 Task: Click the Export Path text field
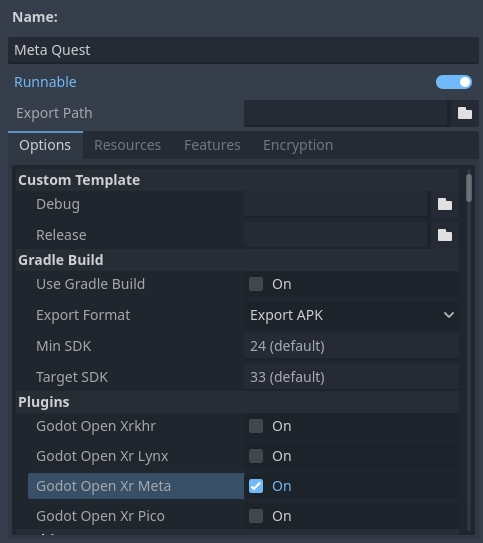[346, 113]
